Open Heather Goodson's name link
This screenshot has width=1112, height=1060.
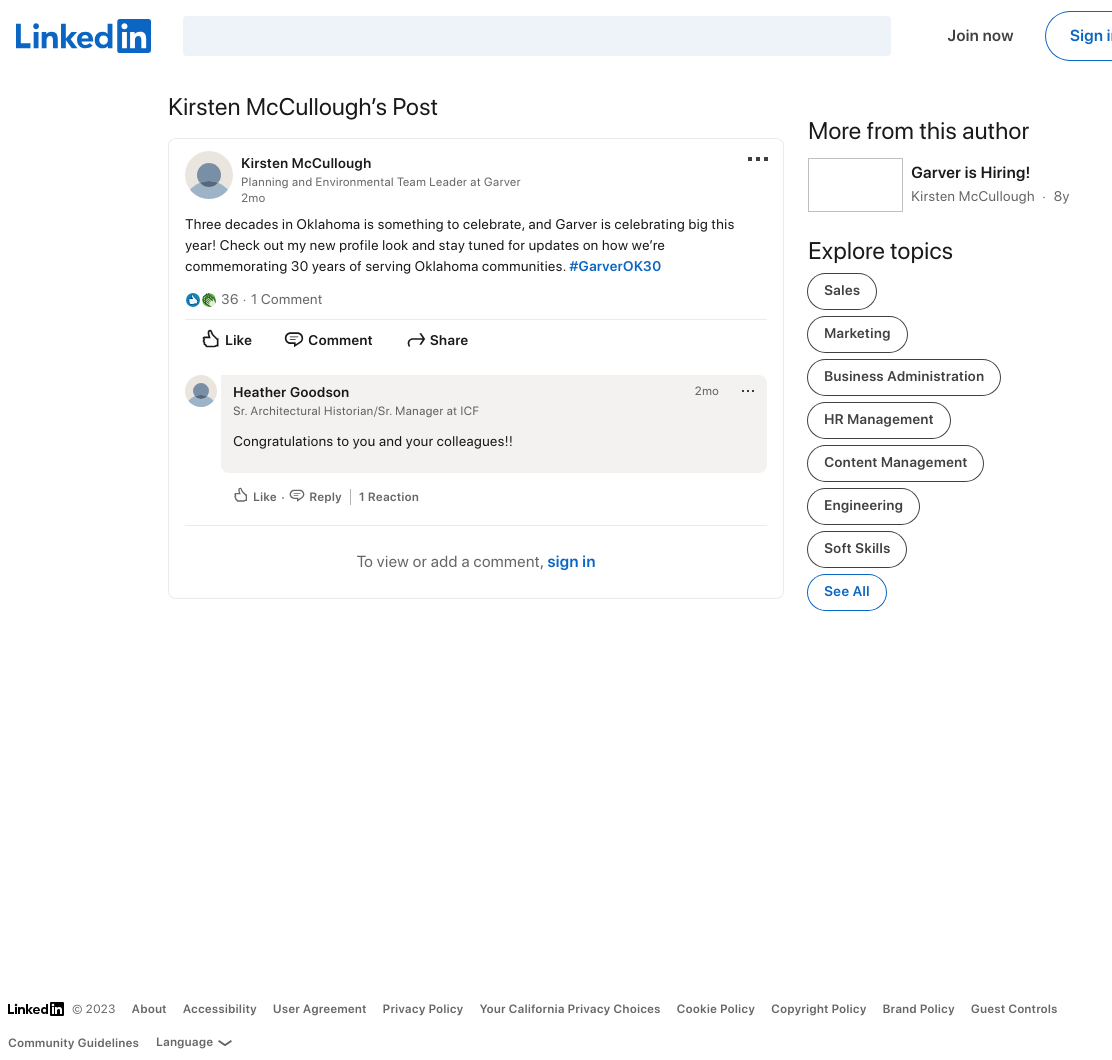click(291, 392)
